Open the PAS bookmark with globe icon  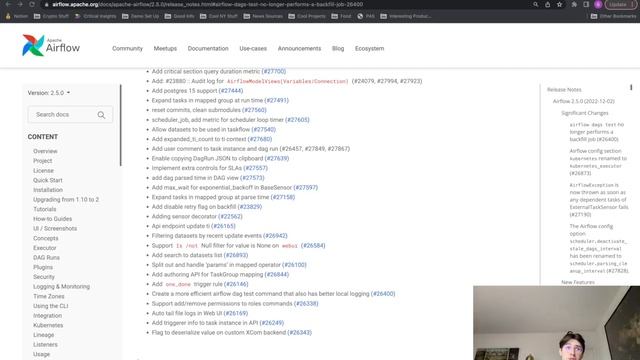[366, 16]
